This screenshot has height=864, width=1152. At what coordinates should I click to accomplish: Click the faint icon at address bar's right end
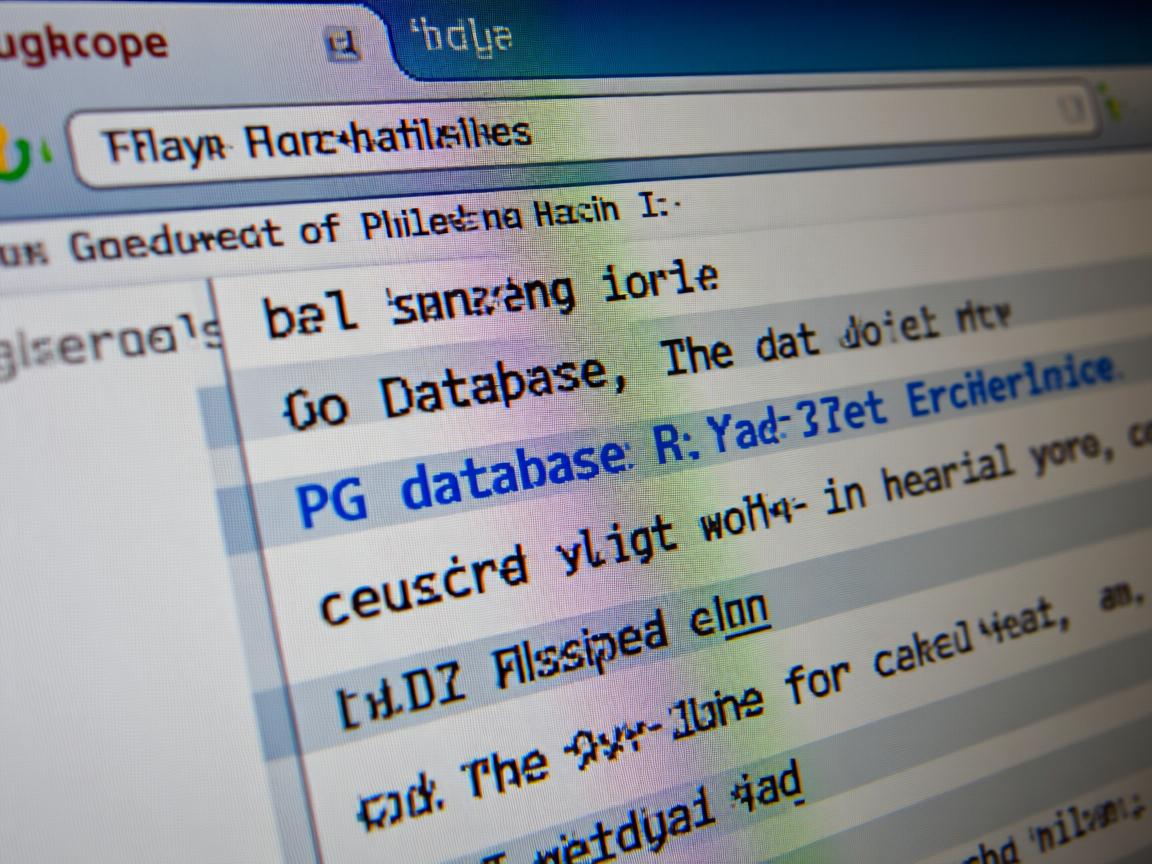(1077, 109)
